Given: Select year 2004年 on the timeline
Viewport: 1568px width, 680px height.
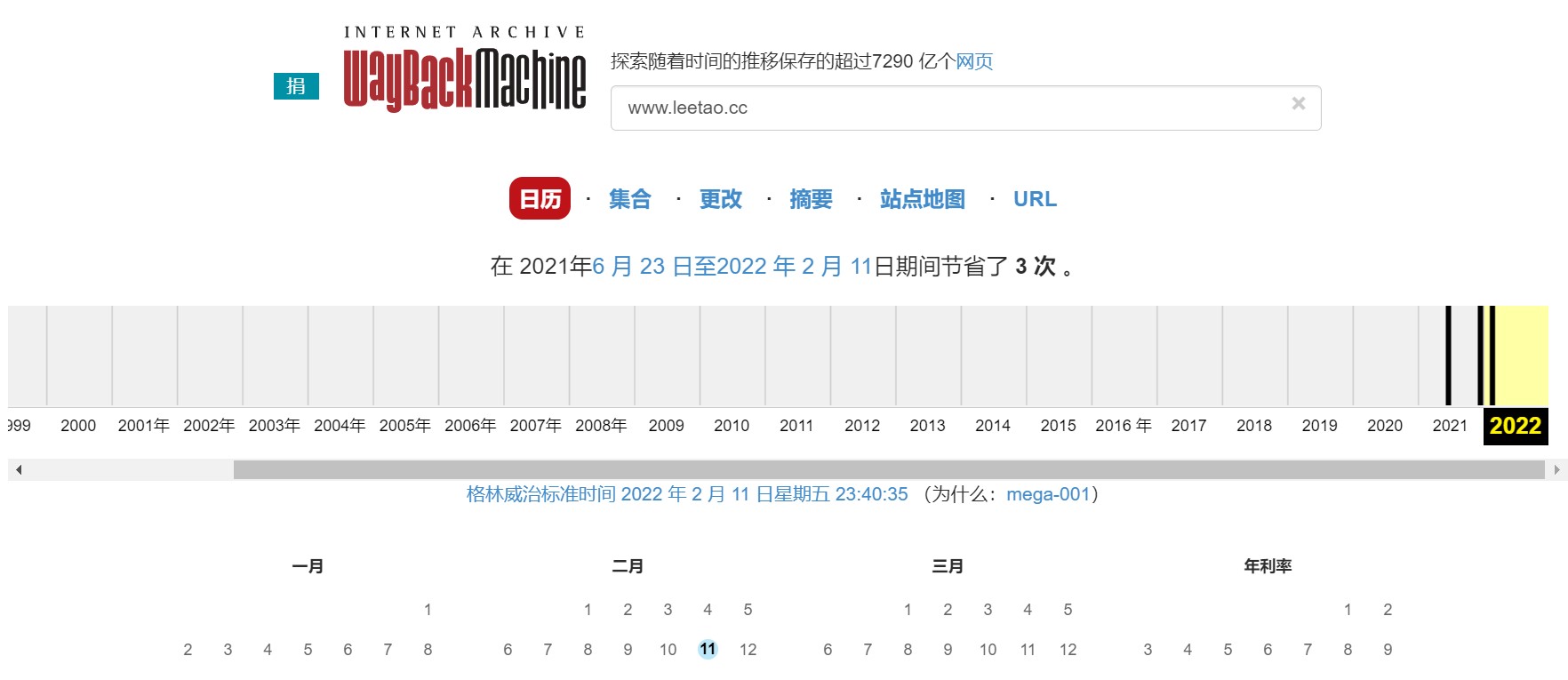Looking at the screenshot, I should pos(340,426).
